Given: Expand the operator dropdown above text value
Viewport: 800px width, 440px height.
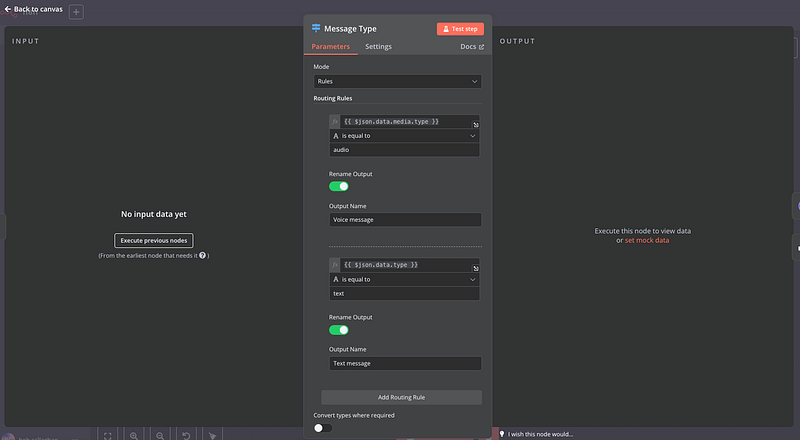Looking at the screenshot, I should coord(404,279).
